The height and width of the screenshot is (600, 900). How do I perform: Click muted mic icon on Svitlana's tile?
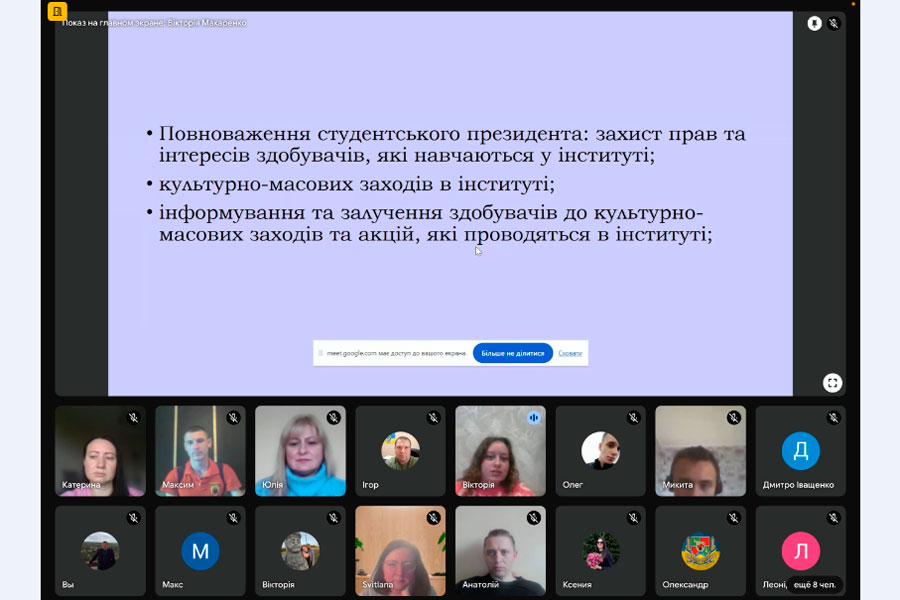pyautogui.click(x=433, y=518)
